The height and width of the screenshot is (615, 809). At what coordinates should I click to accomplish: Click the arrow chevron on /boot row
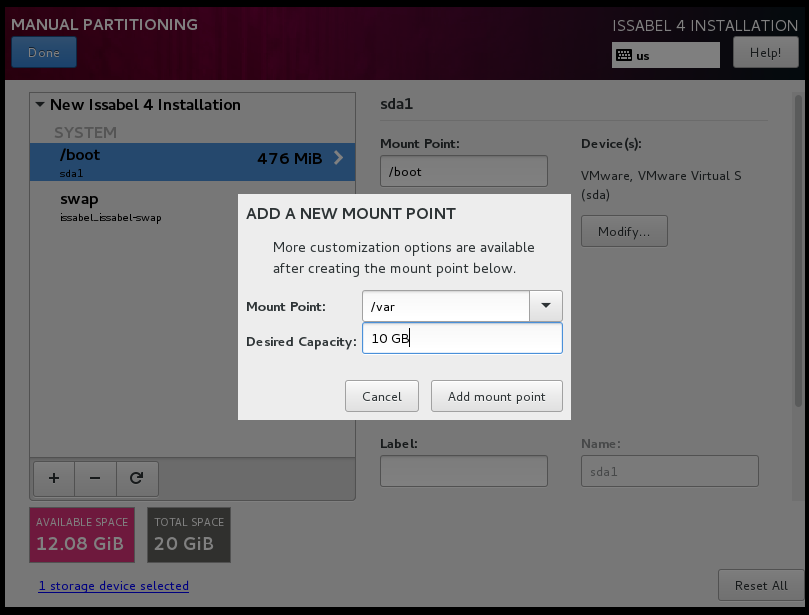(x=338, y=158)
